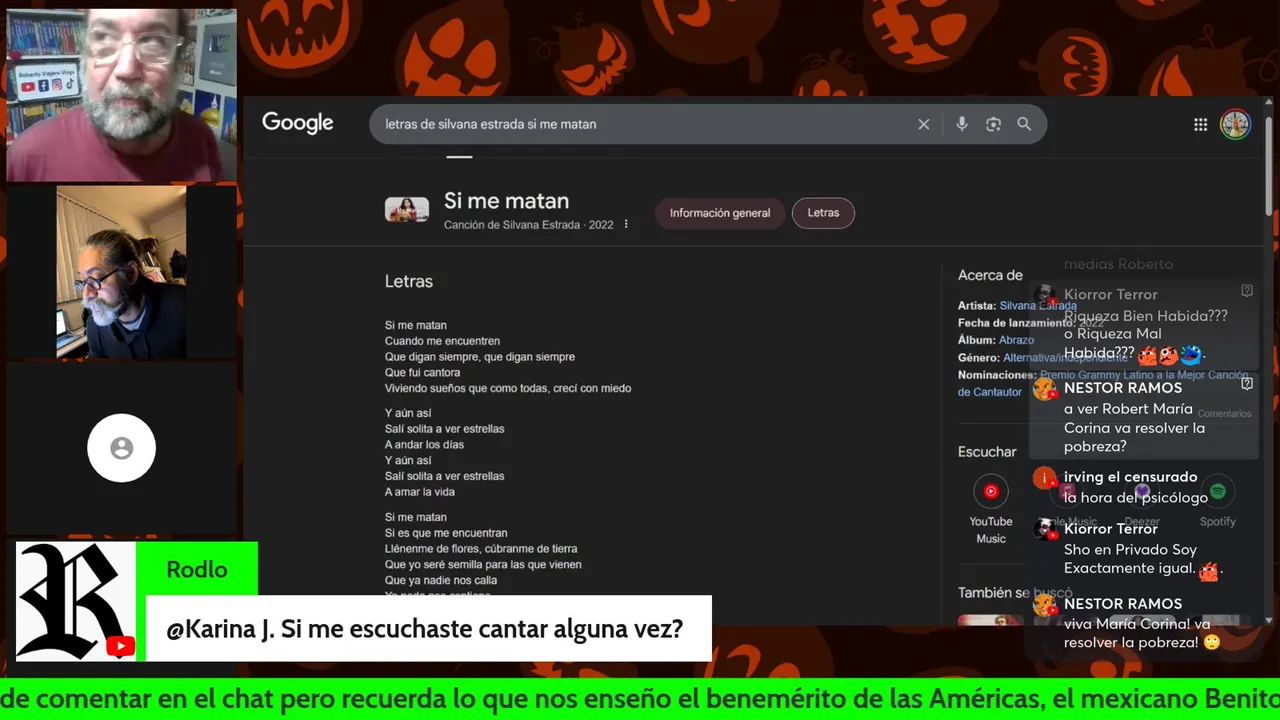
Task: Click the lyric line "Que fui cantora"
Action: click(422, 373)
